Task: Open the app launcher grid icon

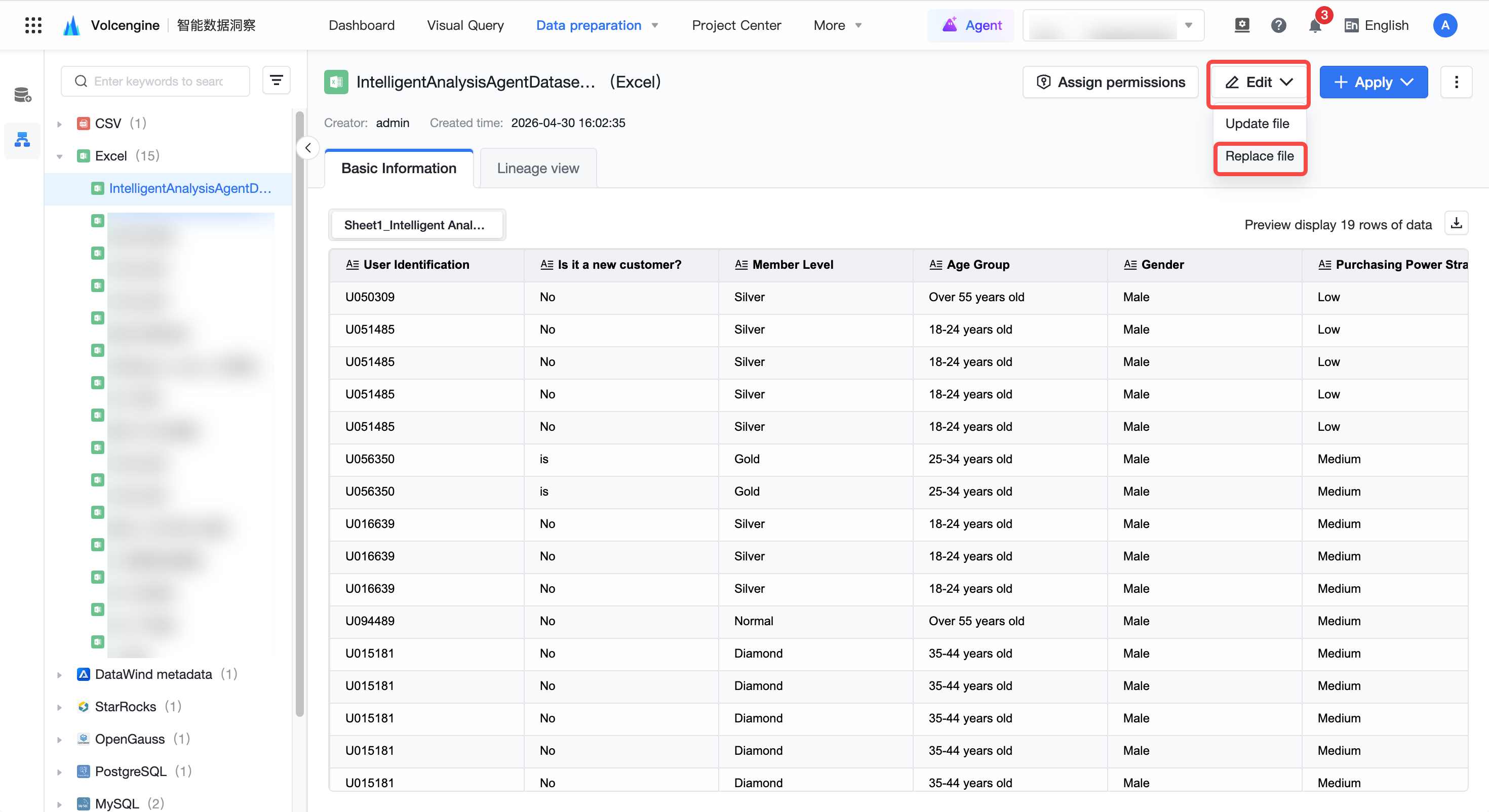Action: coord(33,25)
